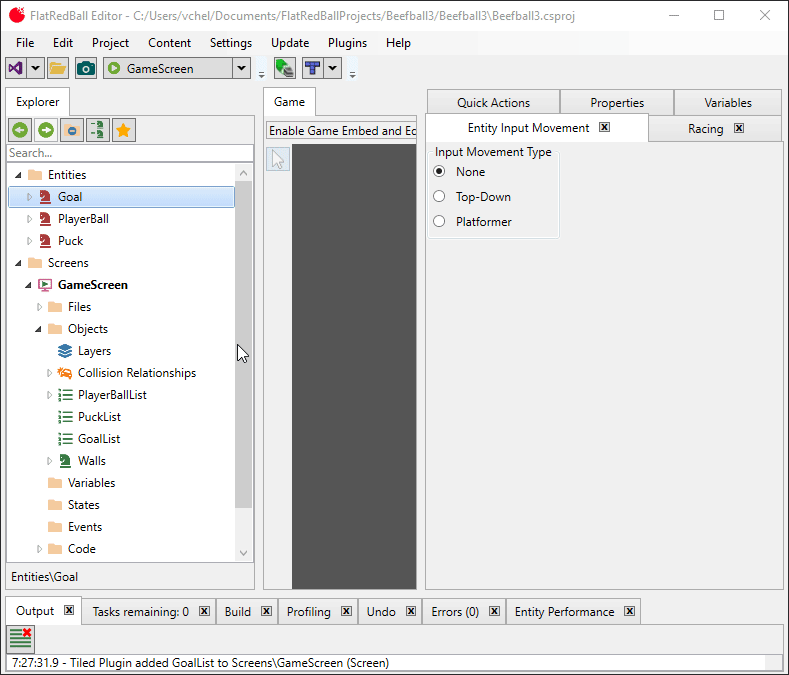Image resolution: width=789 pixels, height=675 pixels.
Task: Click the Visual Studio icon in toolbar
Action: coord(15,68)
